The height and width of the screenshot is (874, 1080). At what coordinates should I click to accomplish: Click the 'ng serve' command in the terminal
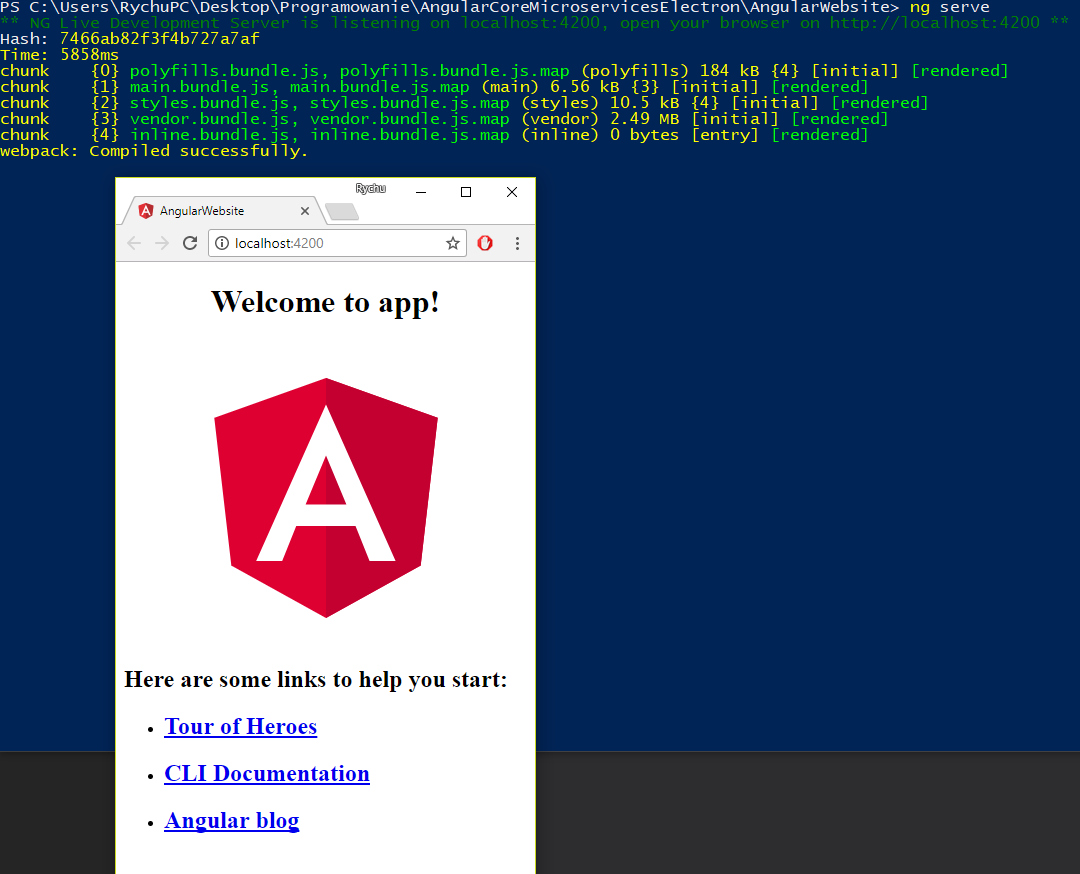pos(949,7)
